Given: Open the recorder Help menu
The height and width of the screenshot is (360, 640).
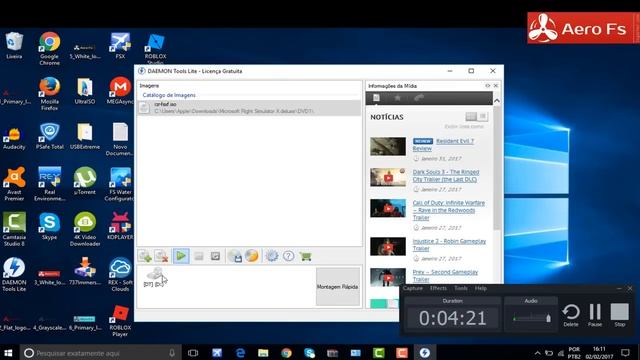Looking at the screenshot, I should (480, 288).
